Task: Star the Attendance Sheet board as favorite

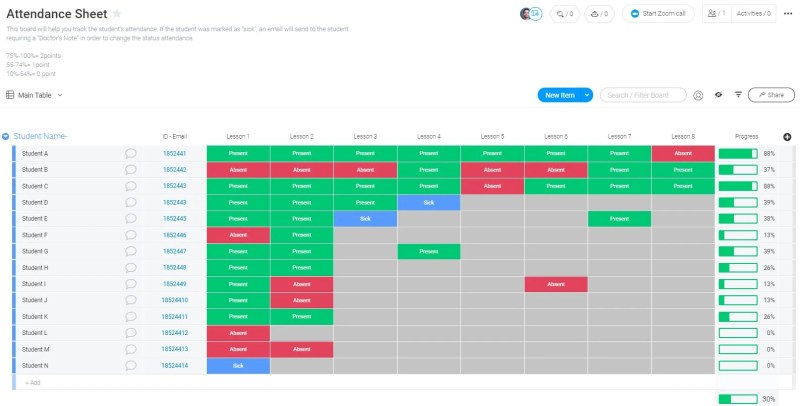Action: (x=117, y=14)
